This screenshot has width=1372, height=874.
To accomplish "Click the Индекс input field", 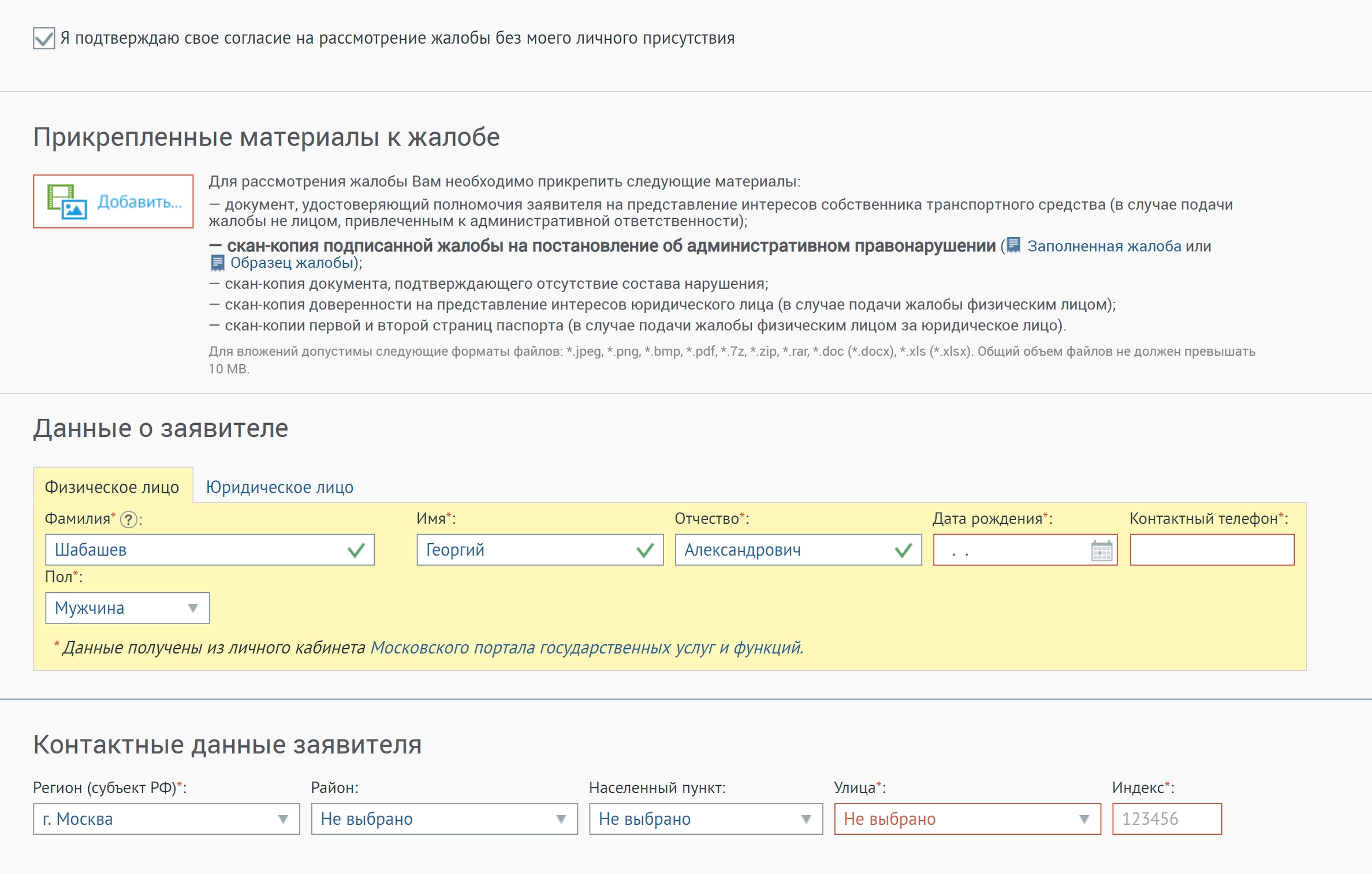I will click(1166, 819).
